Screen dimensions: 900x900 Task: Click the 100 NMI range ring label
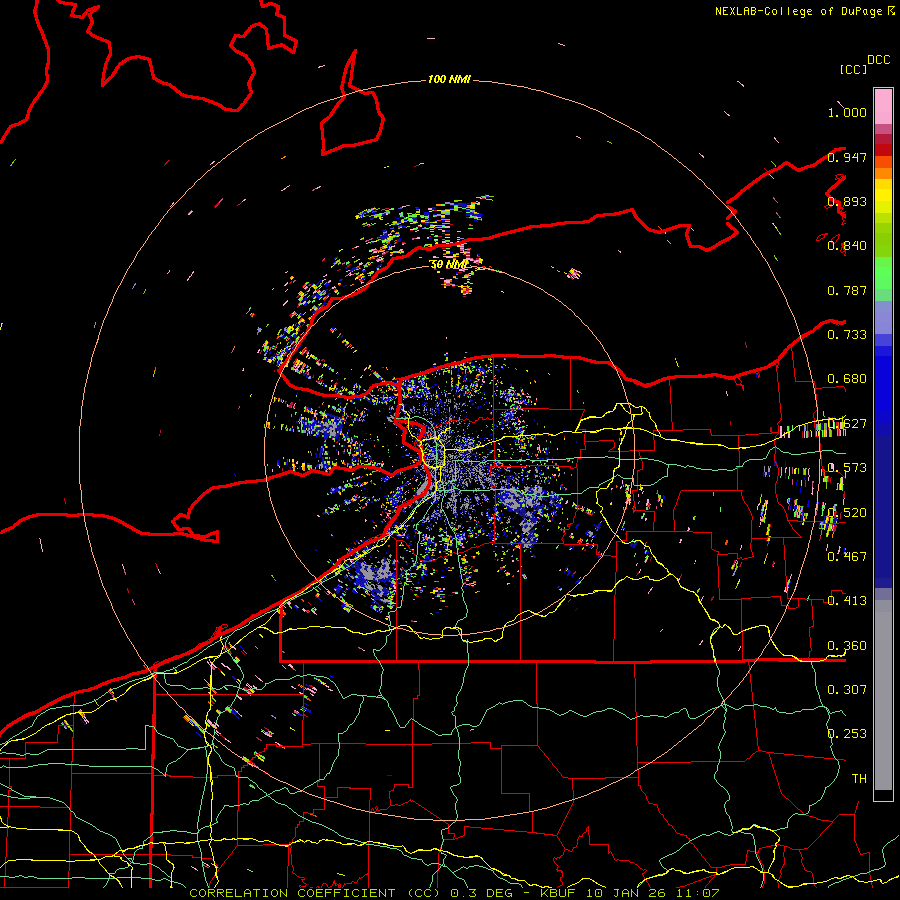[x=449, y=79]
